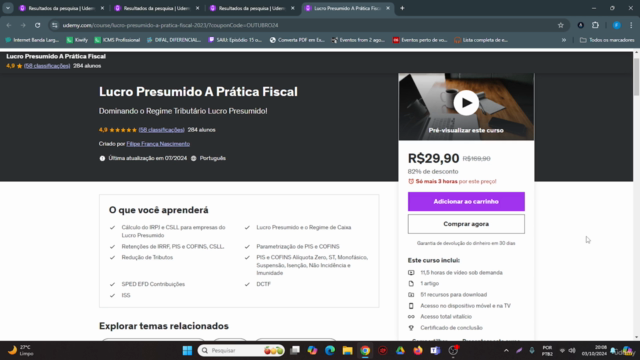The height and width of the screenshot is (360, 640).
Task: Click the Adicionar ao carrinho button
Action: pos(466,202)
